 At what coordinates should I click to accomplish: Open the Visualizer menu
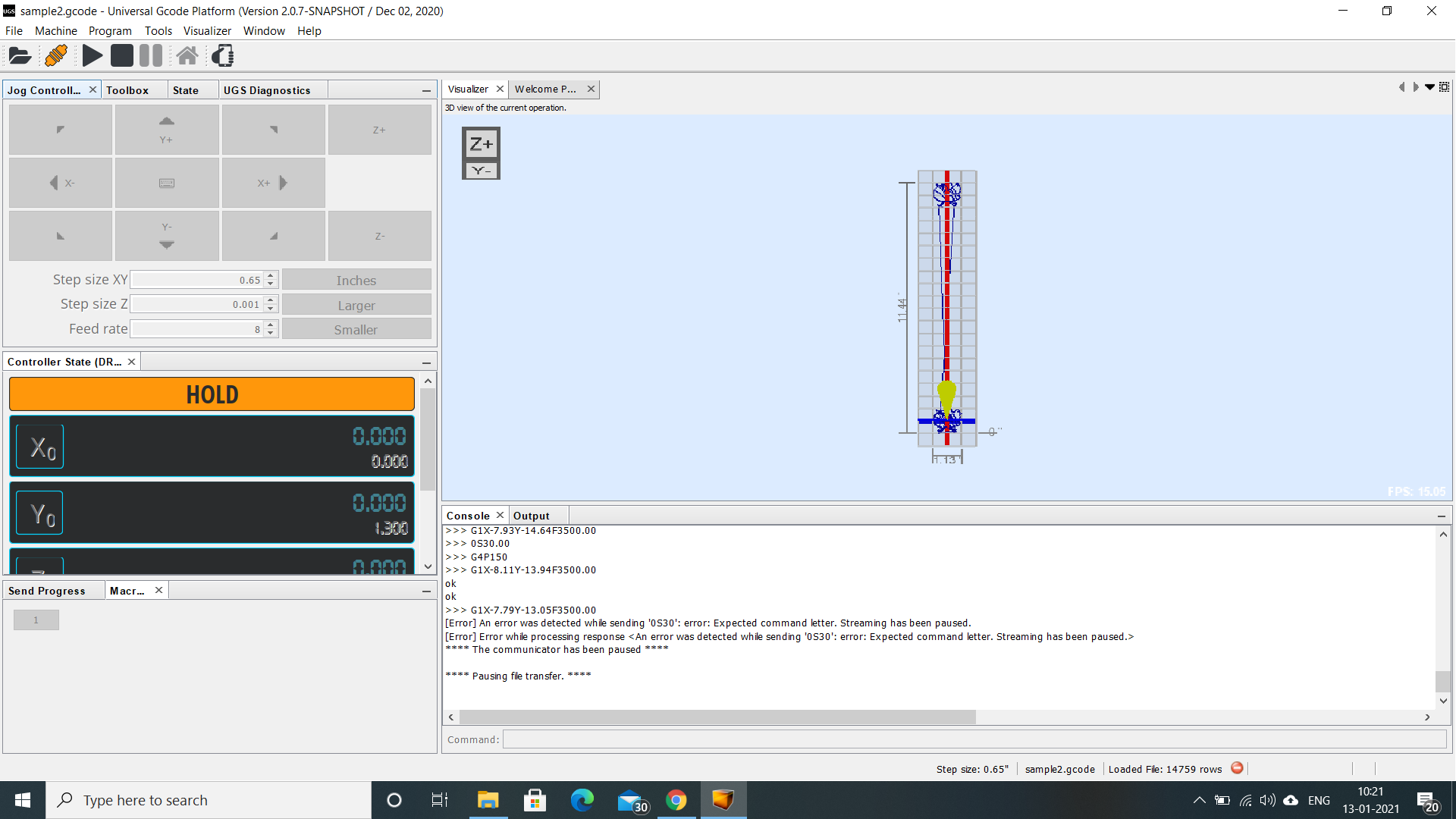[x=207, y=30]
